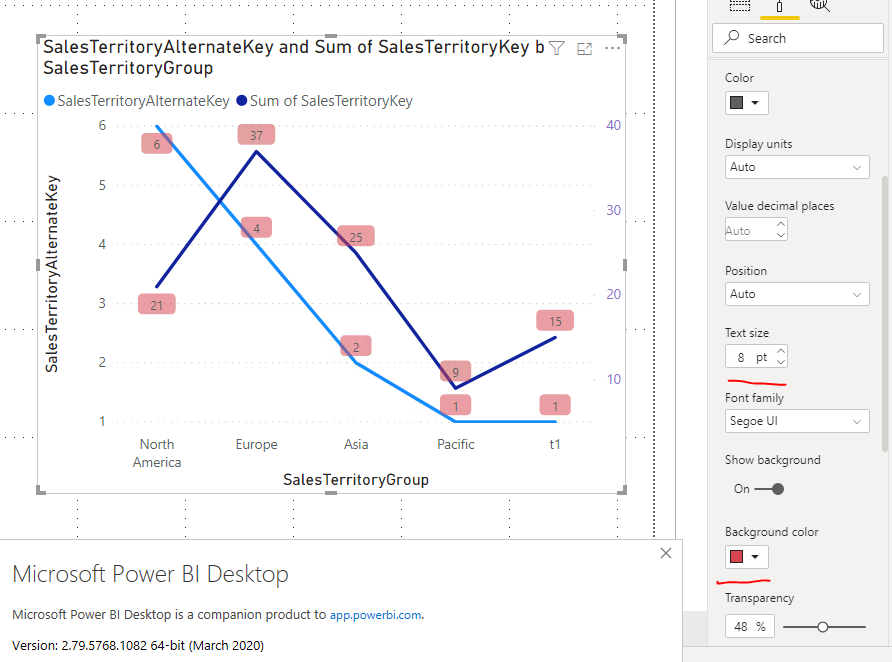
Task: Click the SalesTerritoryAlternateKey y-axis title
Action: [x=52, y=274]
